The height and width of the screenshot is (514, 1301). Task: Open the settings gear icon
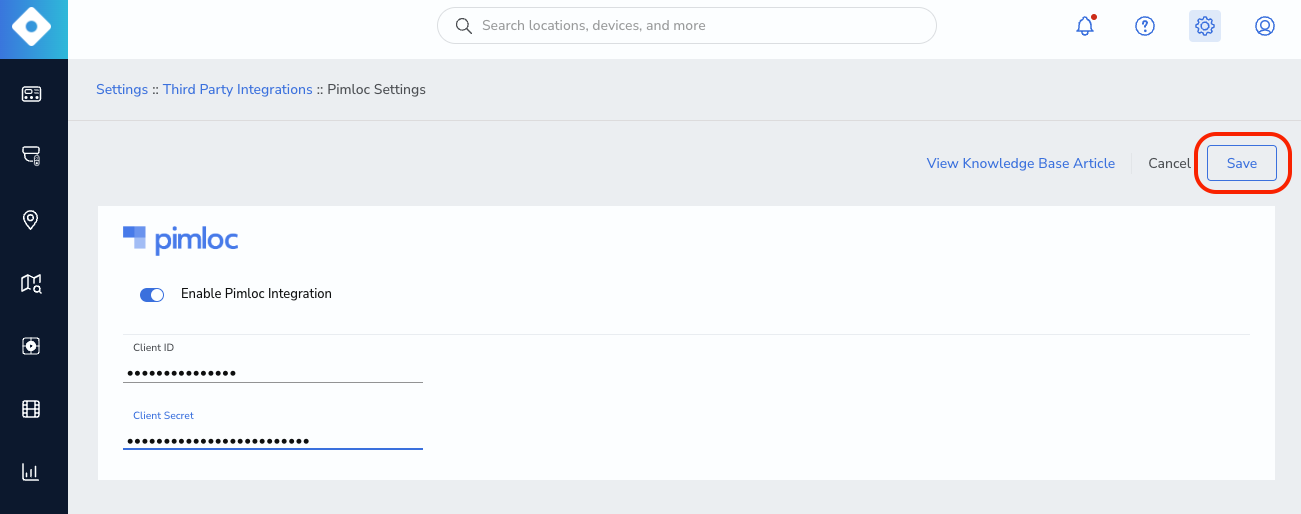[x=1205, y=26]
